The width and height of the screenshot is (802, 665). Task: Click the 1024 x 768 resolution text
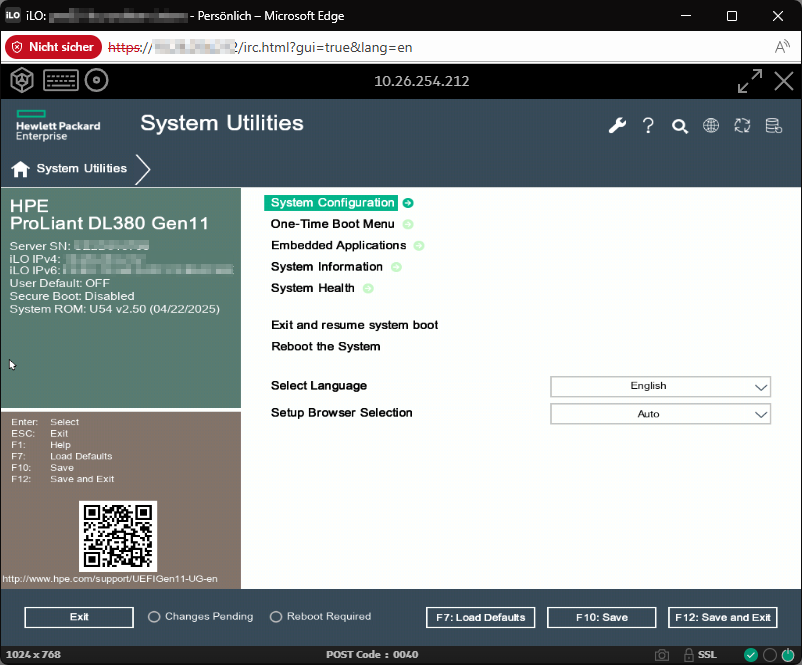coord(33,655)
